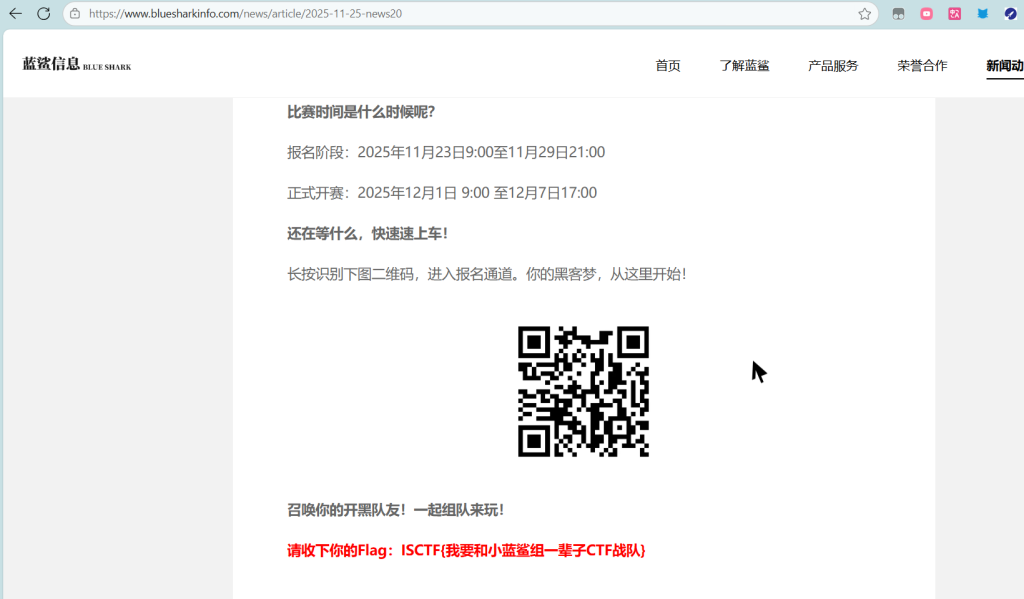Open the blue cat extension icon

pyautogui.click(x=982, y=14)
